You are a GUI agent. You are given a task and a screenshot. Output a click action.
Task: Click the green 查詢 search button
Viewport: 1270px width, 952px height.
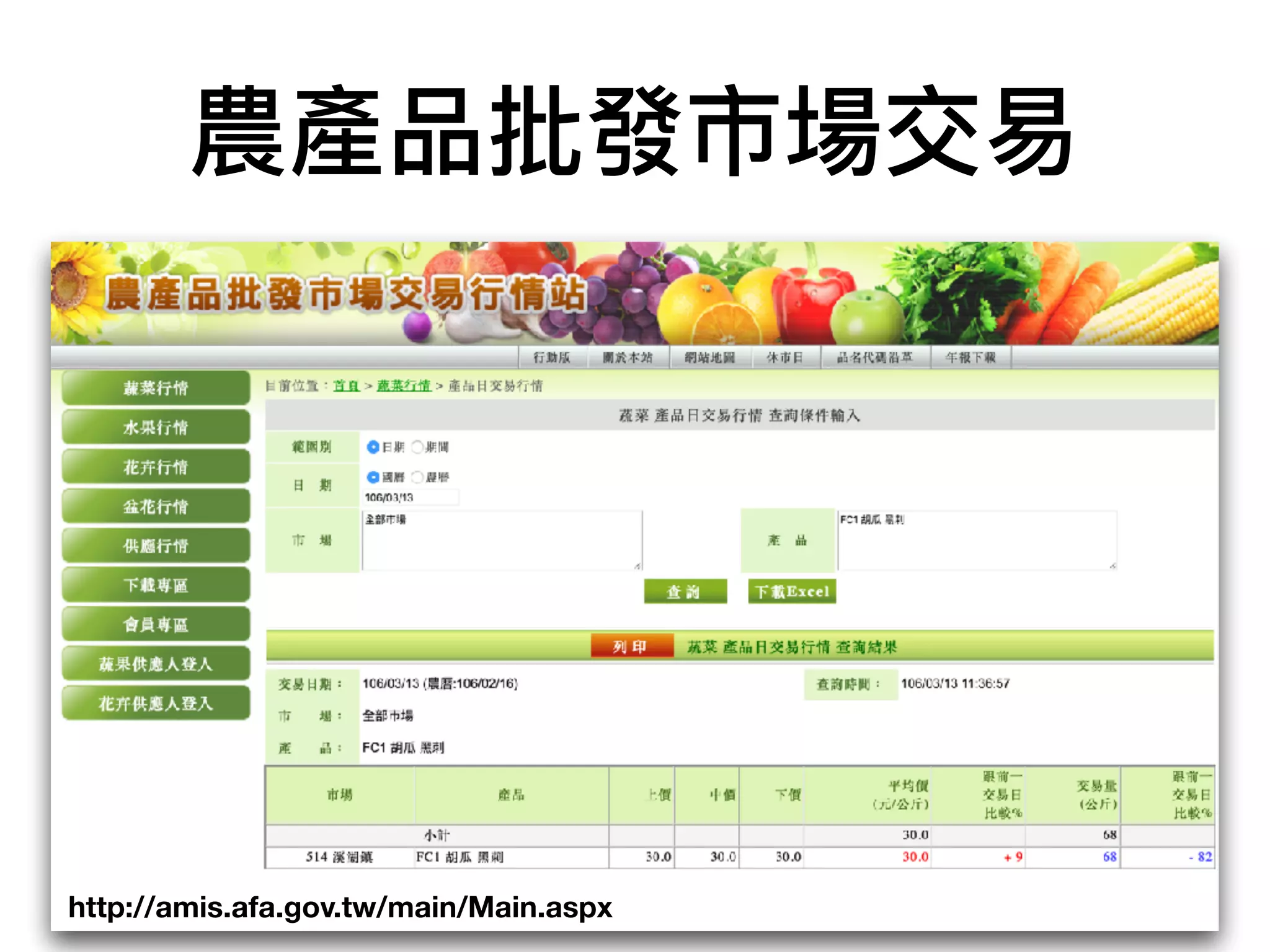685,591
